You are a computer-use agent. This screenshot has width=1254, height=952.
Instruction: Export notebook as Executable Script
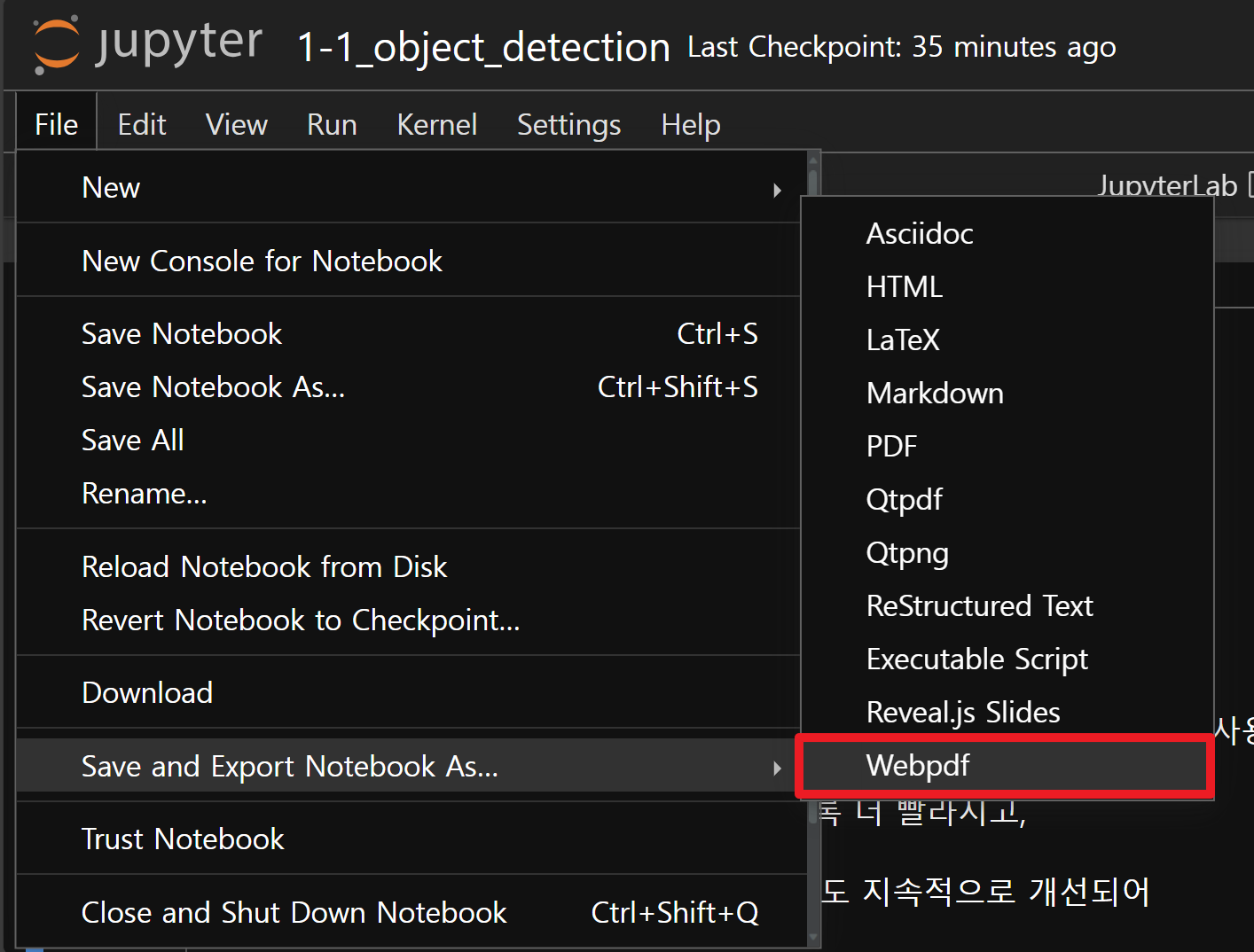pyautogui.click(x=1007, y=659)
